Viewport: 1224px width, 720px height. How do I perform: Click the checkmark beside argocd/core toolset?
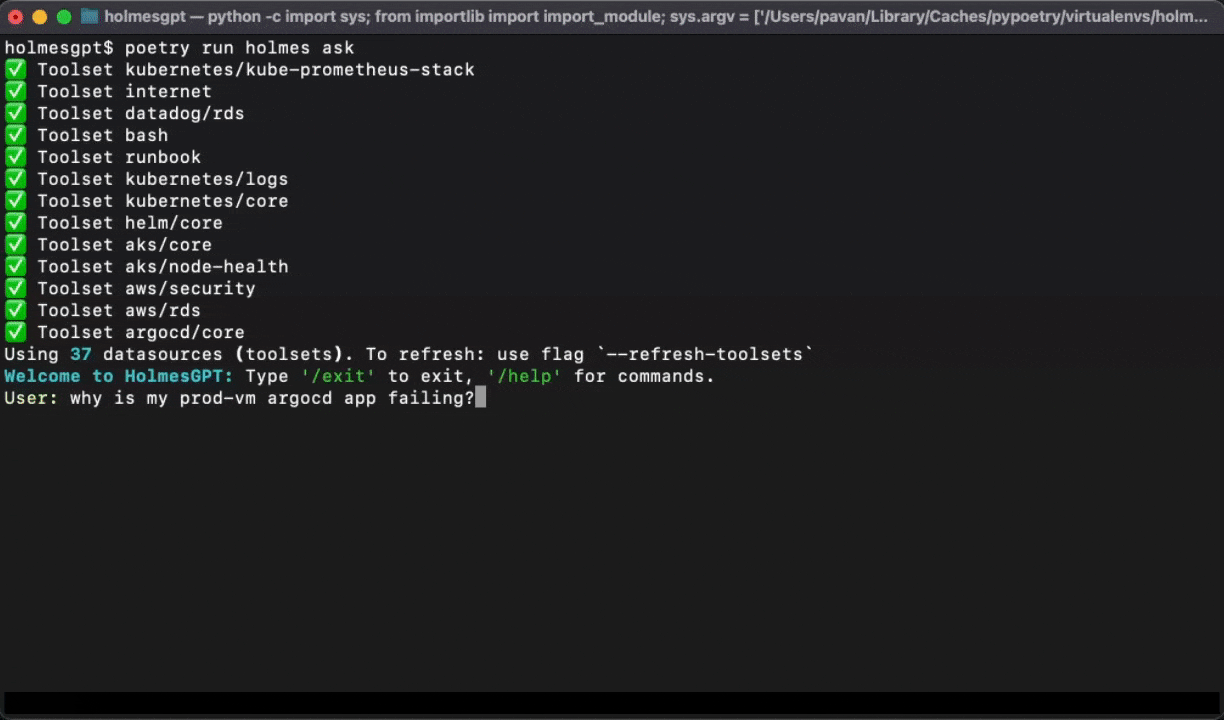click(15, 333)
